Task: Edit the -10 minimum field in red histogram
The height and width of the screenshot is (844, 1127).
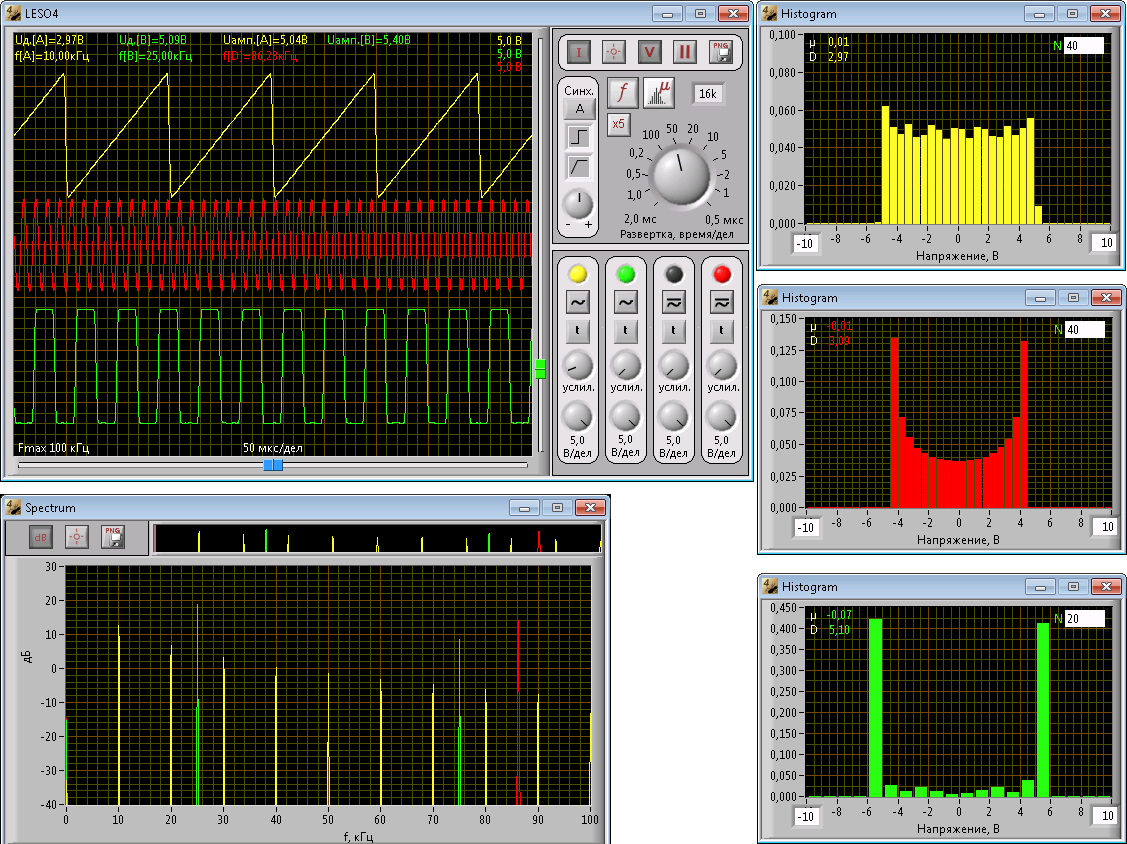Action: [806, 527]
